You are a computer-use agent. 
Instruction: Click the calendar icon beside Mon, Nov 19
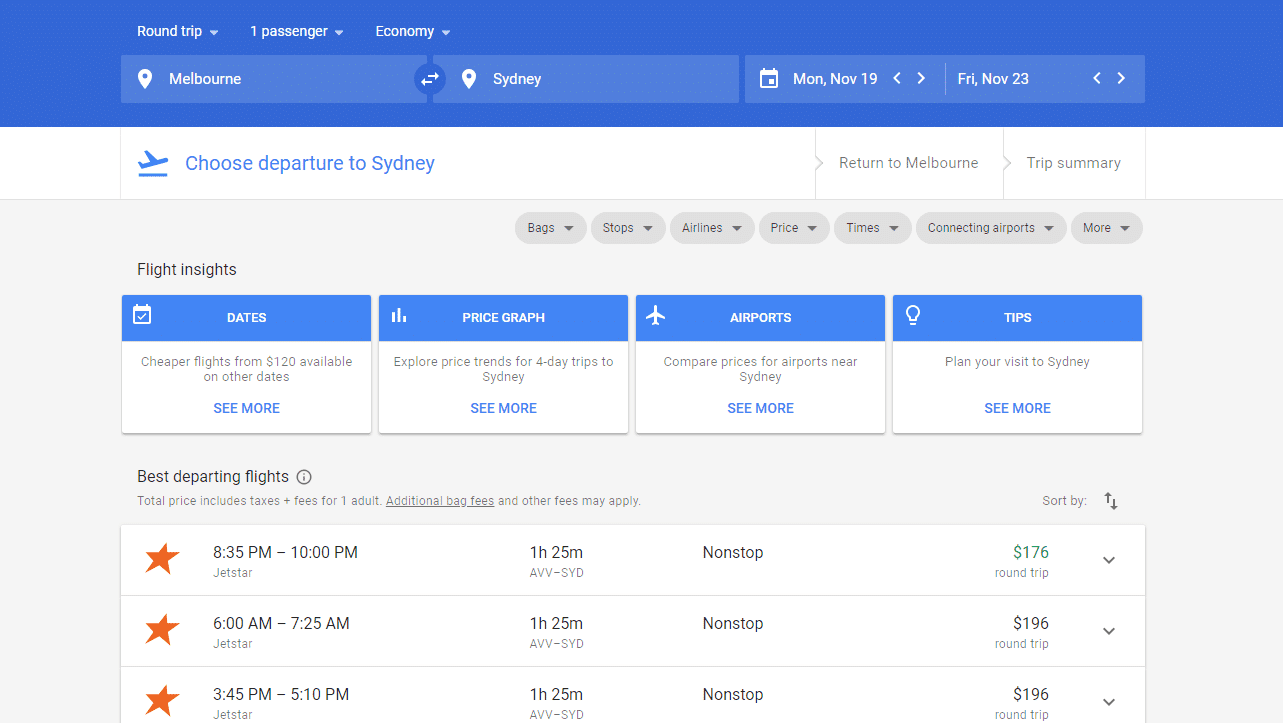click(x=769, y=78)
